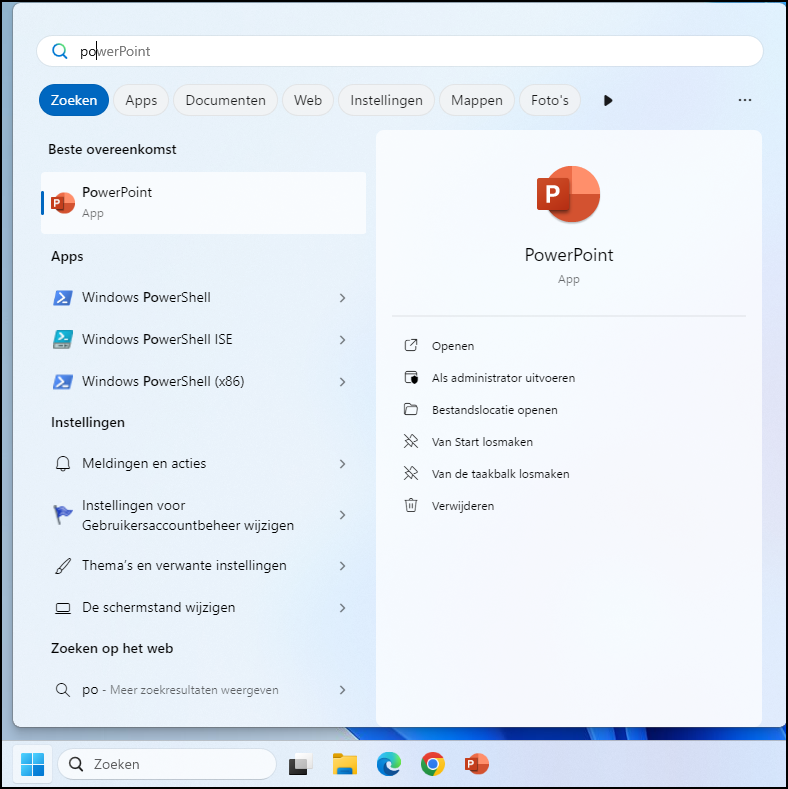Click the three-dots more options icon

click(x=744, y=100)
